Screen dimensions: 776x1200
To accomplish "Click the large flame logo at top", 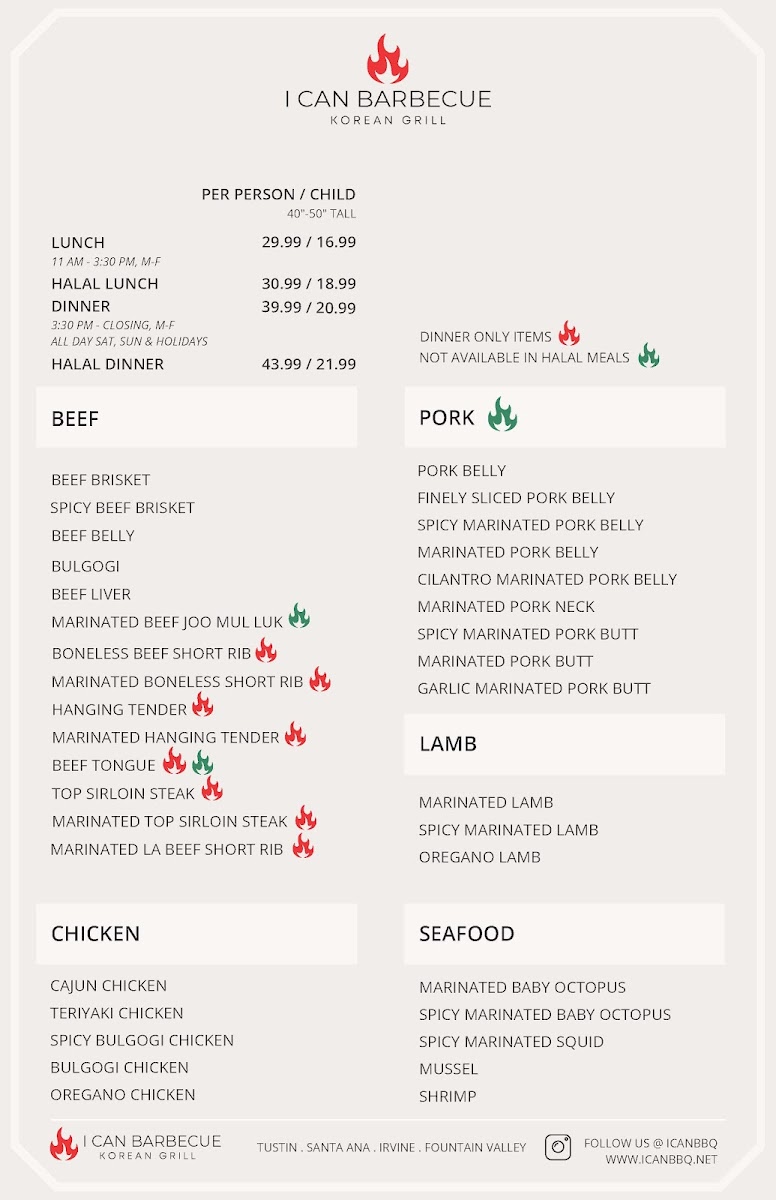I will pyautogui.click(x=387, y=60).
